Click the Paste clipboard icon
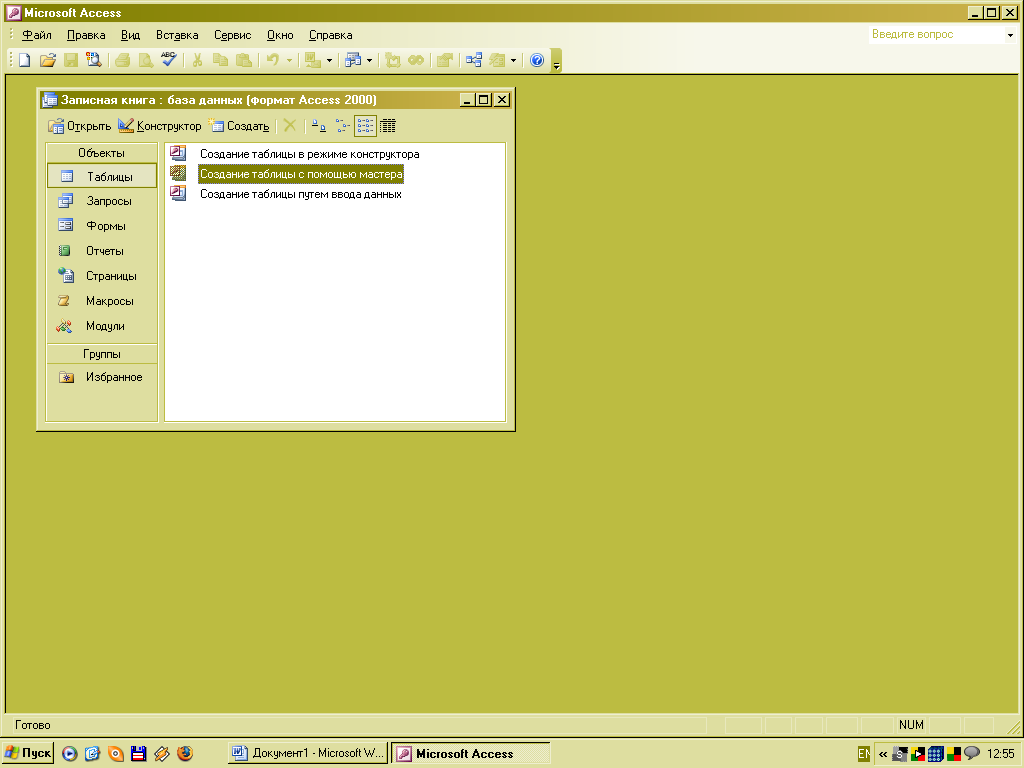 244,60
